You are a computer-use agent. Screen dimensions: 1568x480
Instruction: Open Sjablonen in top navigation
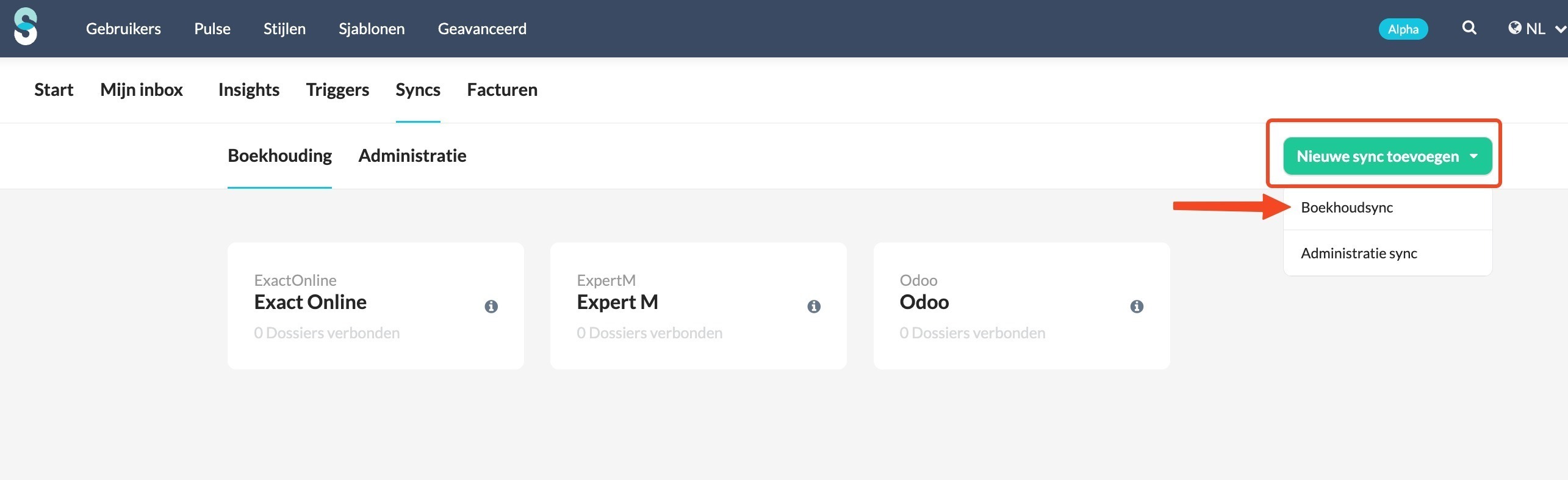point(372,29)
